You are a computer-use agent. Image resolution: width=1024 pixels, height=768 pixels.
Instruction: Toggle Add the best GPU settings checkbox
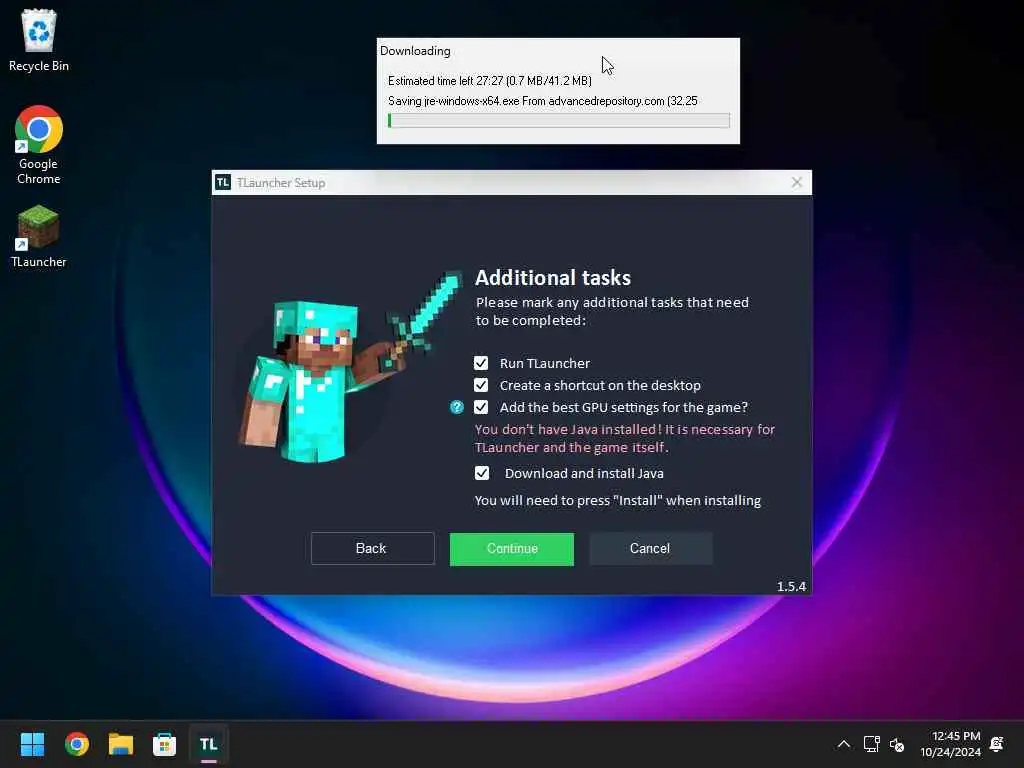click(x=481, y=408)
